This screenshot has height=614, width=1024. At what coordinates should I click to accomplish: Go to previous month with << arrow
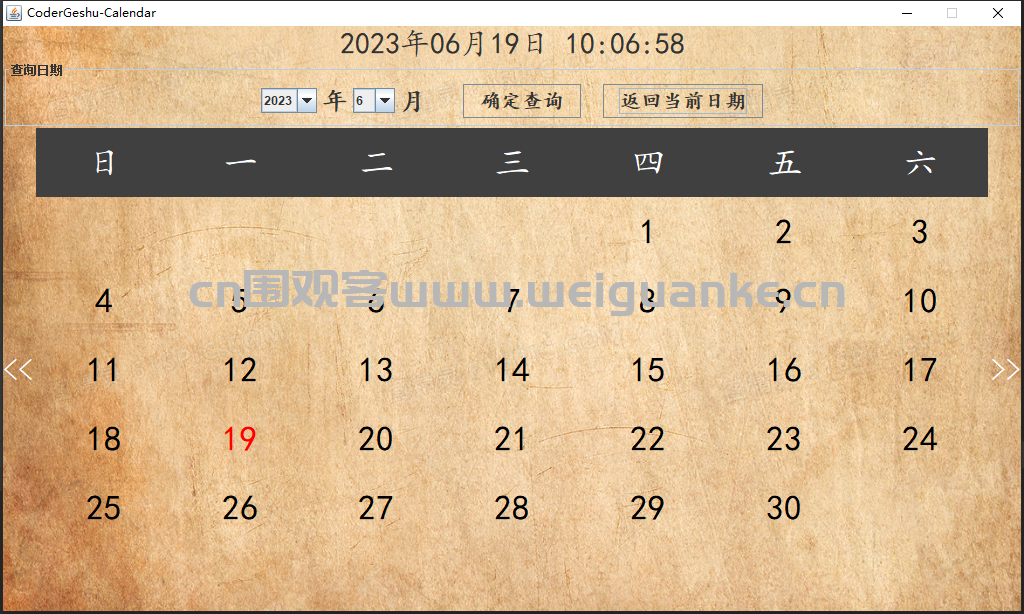[x=18, y=370]
